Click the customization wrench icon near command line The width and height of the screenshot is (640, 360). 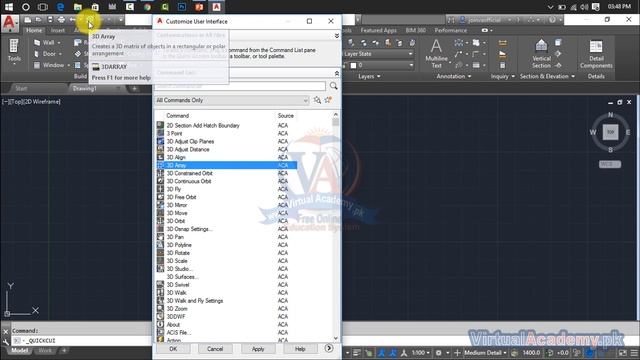(6, 341)
